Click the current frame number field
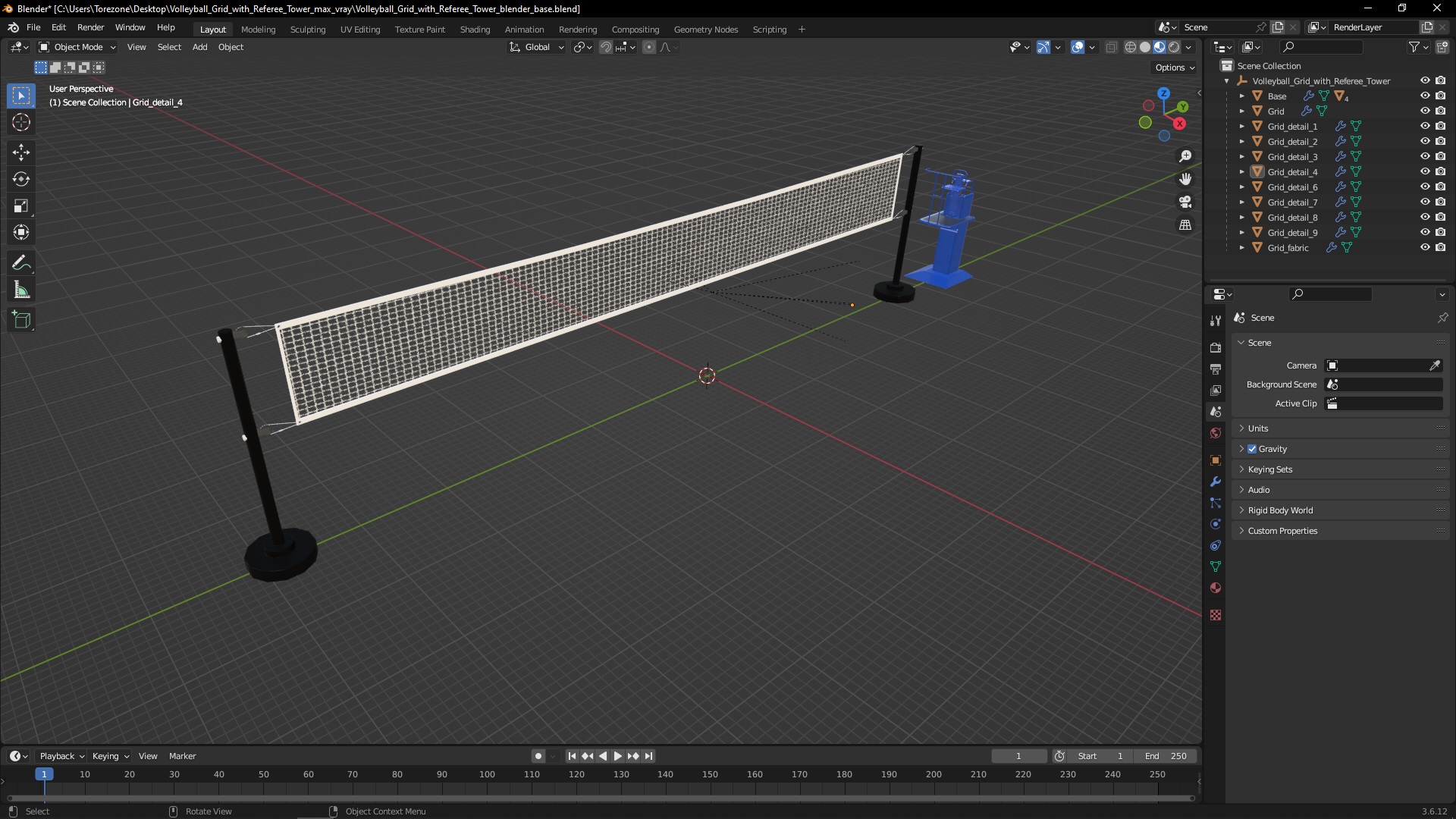Image resolution: width=1456 pixels, height=819 pixels. [x=1018, y=756]
